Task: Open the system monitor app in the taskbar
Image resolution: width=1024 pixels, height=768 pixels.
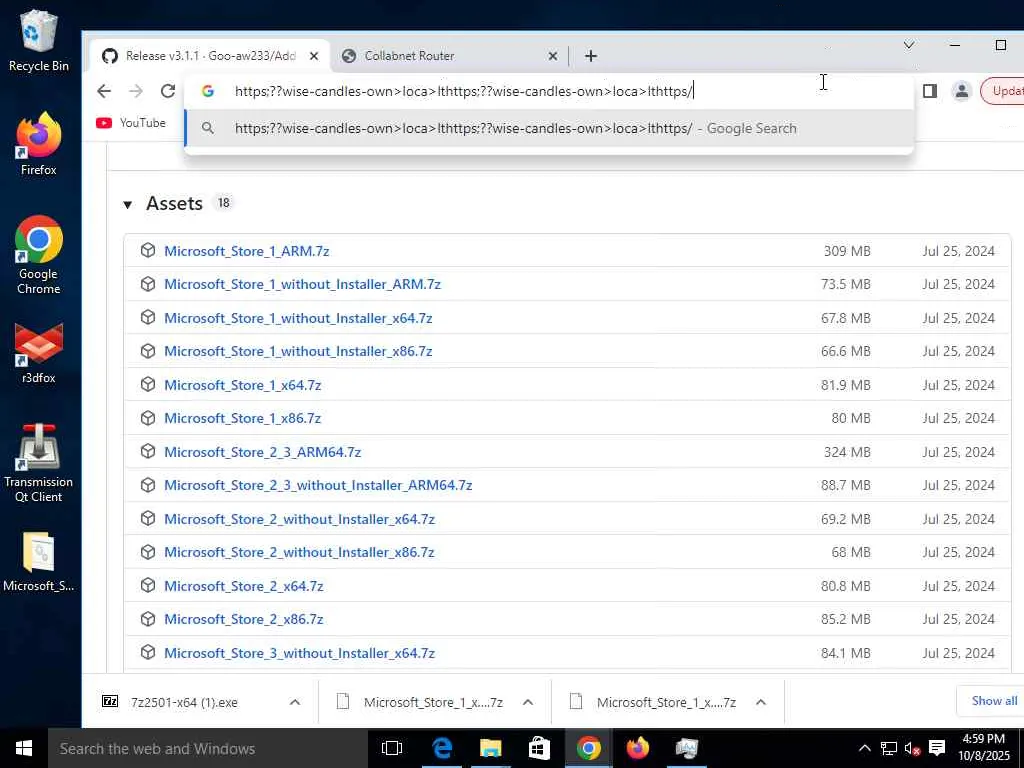Action: coord(687,748)
